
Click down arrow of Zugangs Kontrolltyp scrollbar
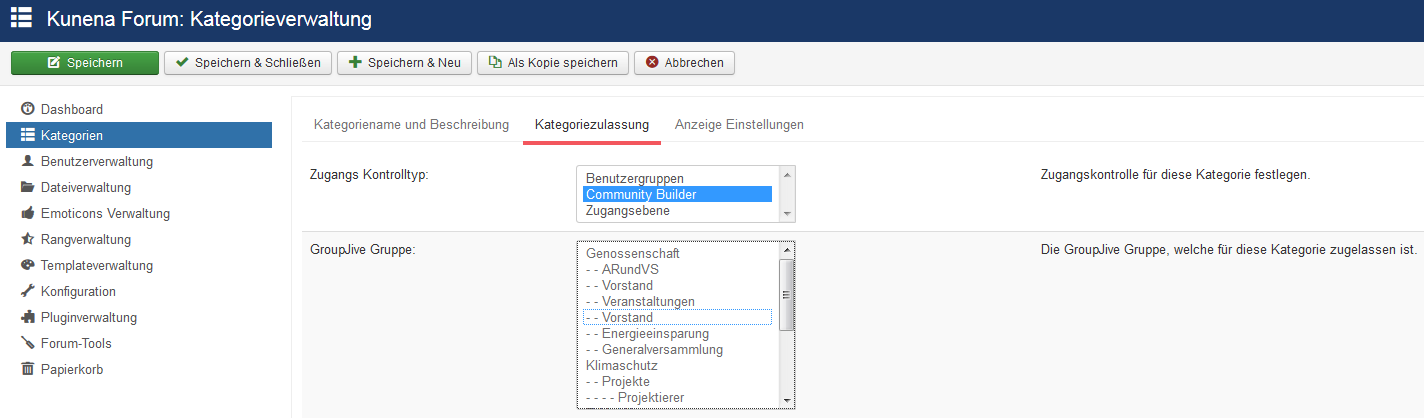(787, 214)
